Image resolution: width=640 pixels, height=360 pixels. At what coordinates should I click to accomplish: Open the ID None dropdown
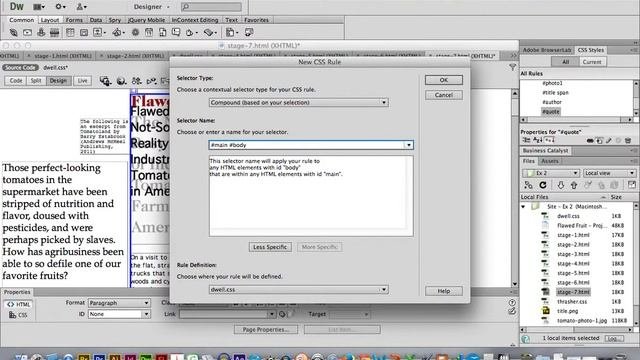tap(119, 314)
